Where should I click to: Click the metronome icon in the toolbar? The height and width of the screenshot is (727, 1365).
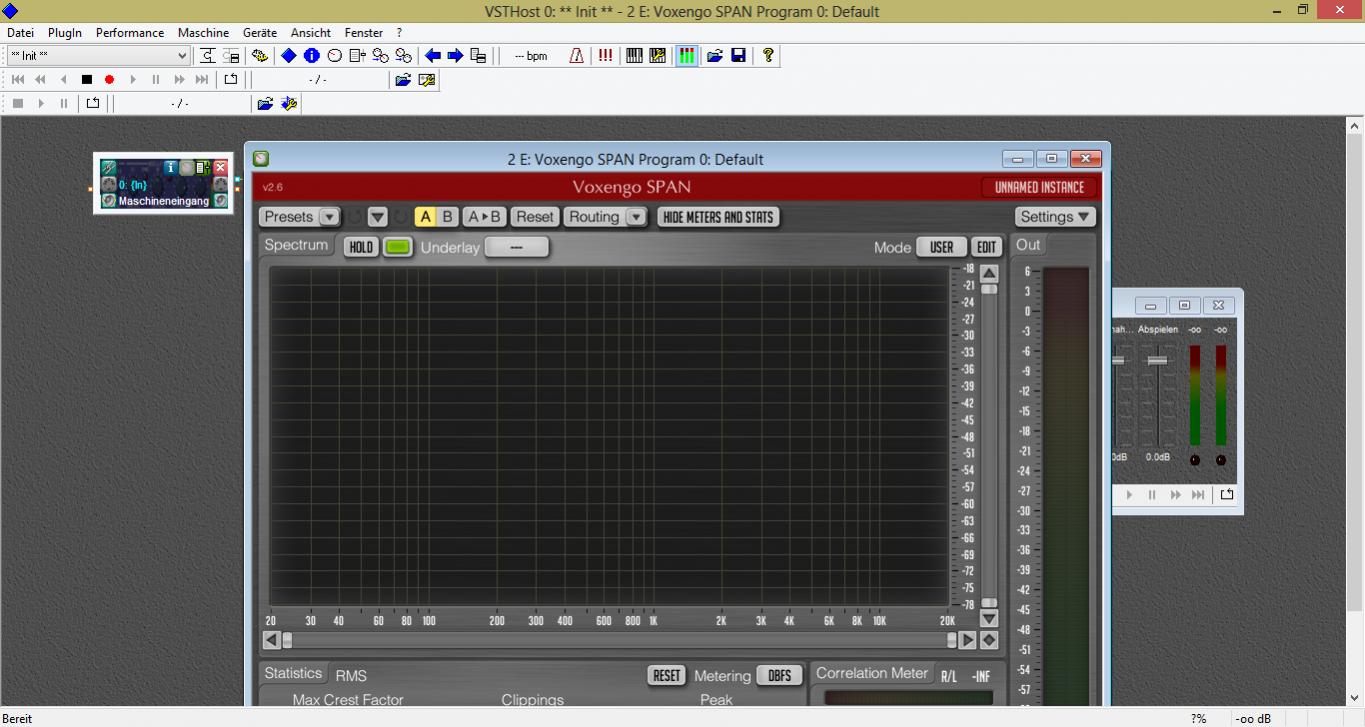tap(577, 56)
